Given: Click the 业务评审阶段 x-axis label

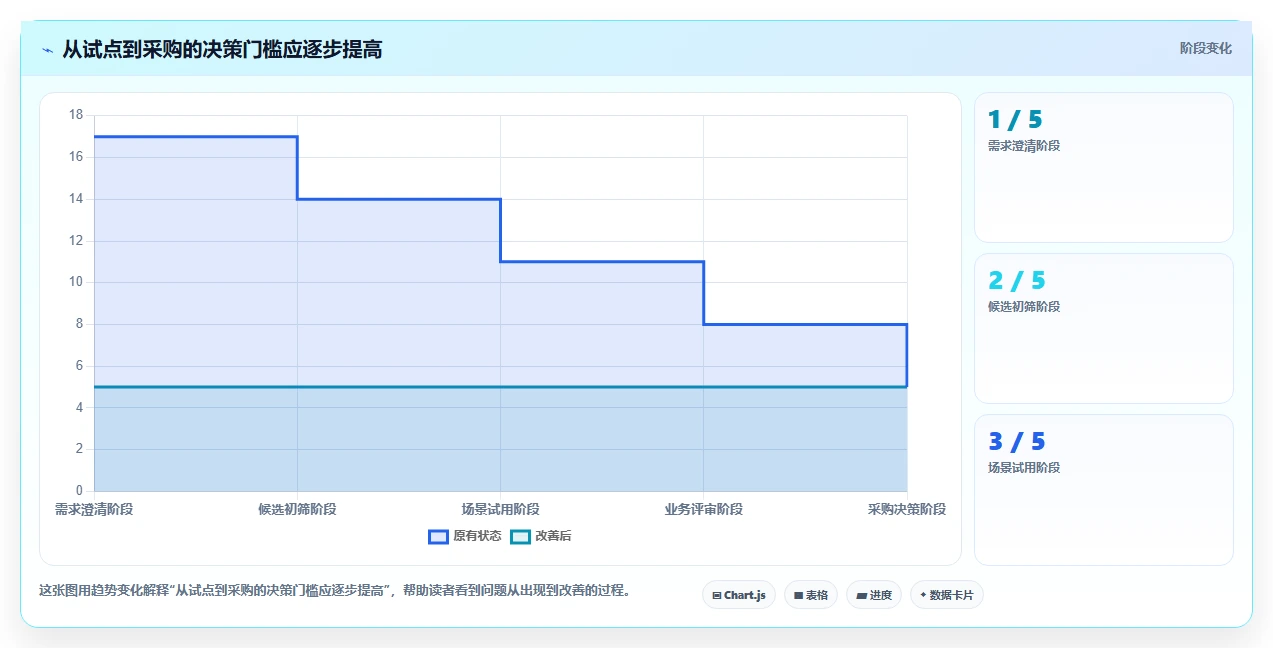Looking at the screenshot, I should 704,509.
